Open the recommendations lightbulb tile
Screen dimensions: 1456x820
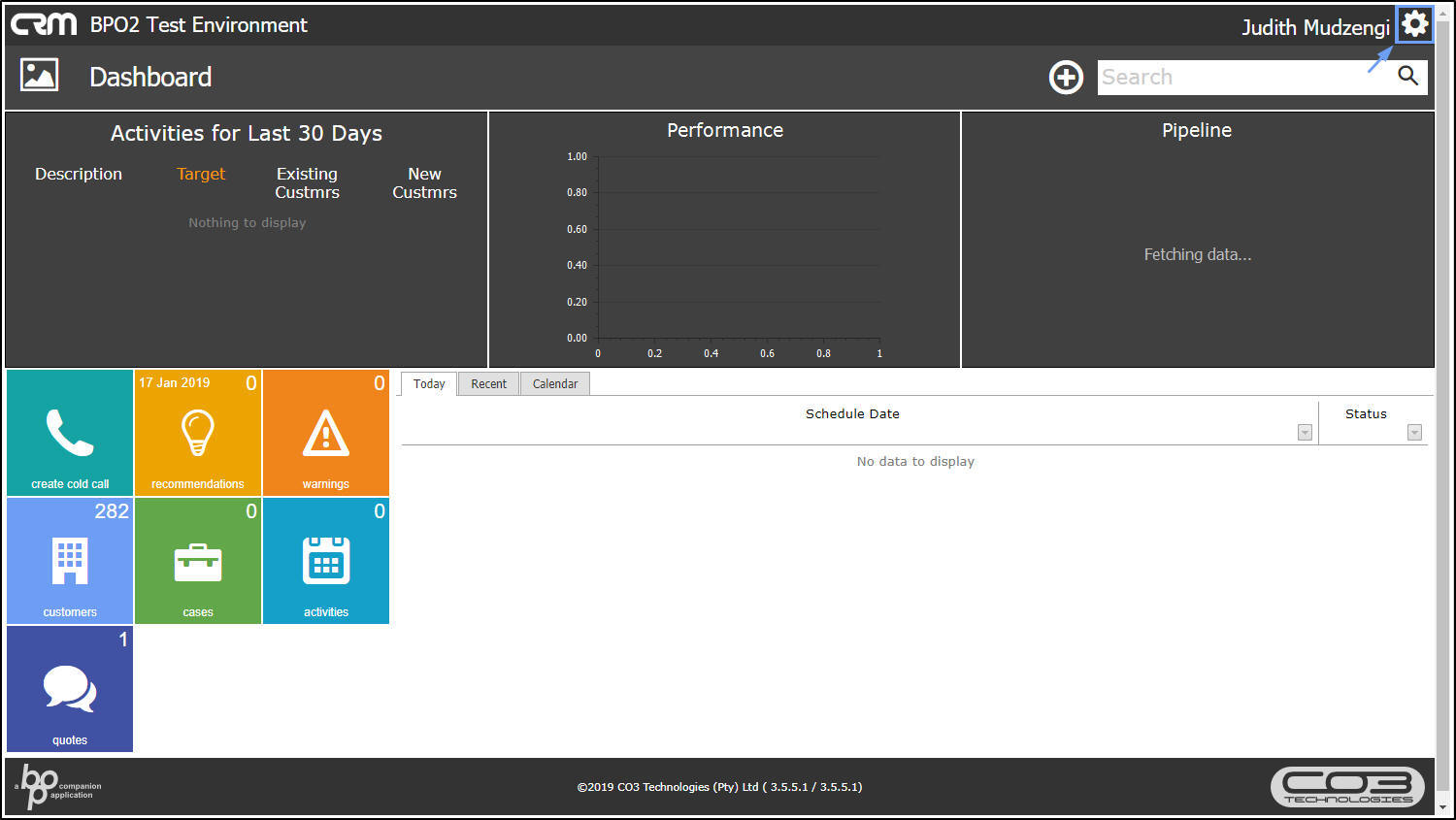pos(198,433)
